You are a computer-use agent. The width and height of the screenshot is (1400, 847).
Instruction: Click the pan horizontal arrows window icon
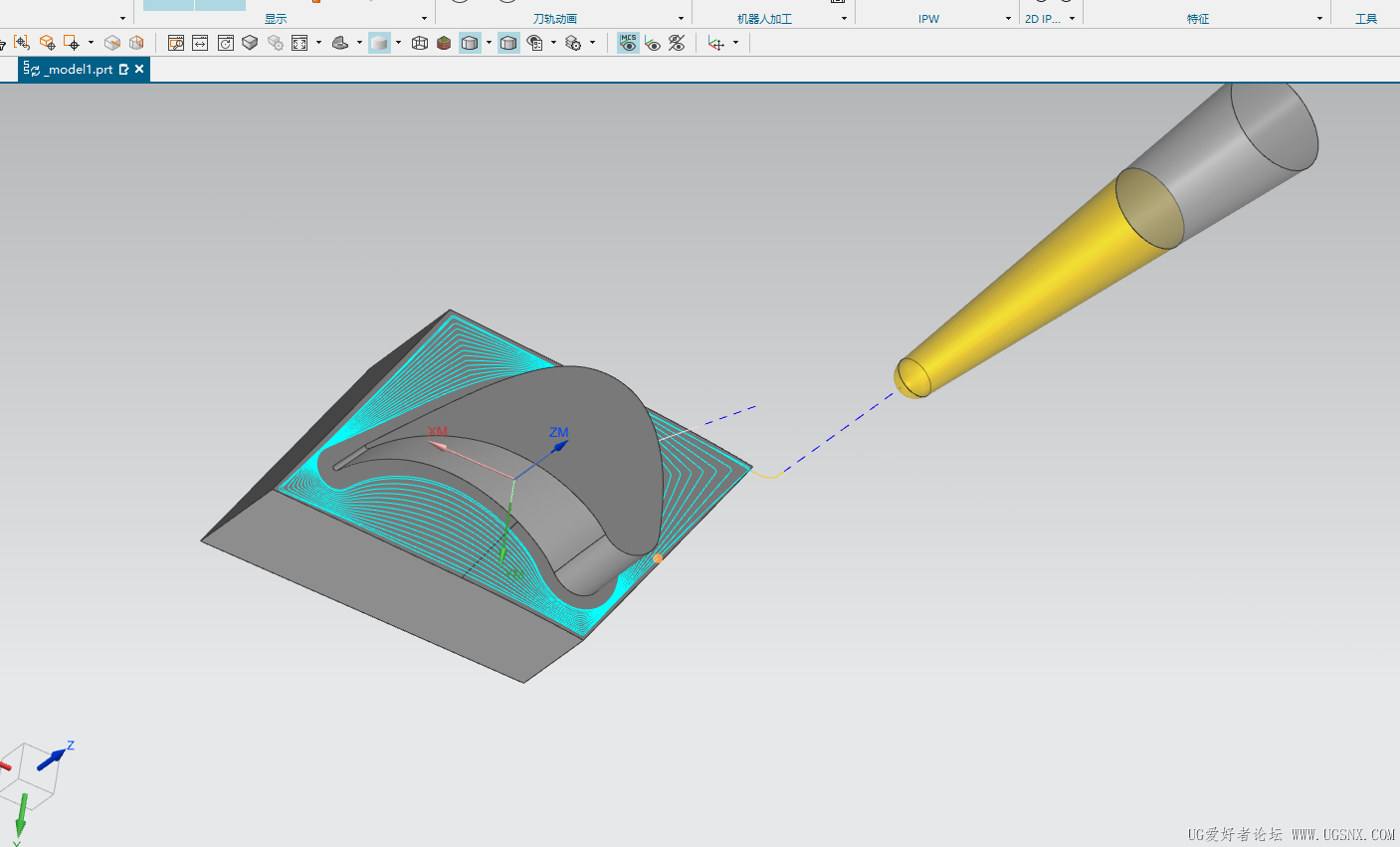(x=200, y=43)
